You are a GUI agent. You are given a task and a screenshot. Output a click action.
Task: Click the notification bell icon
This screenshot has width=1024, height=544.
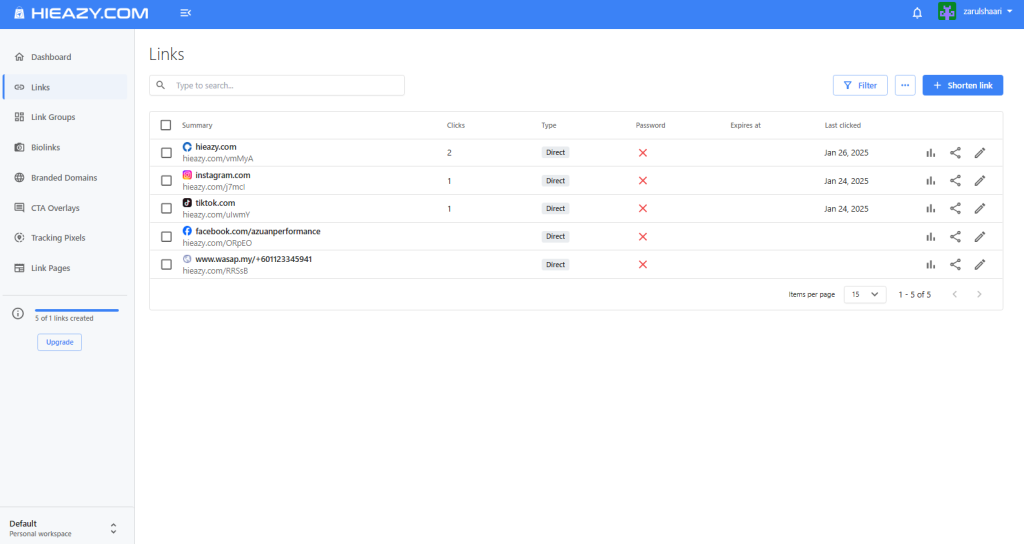click(917, 13)
